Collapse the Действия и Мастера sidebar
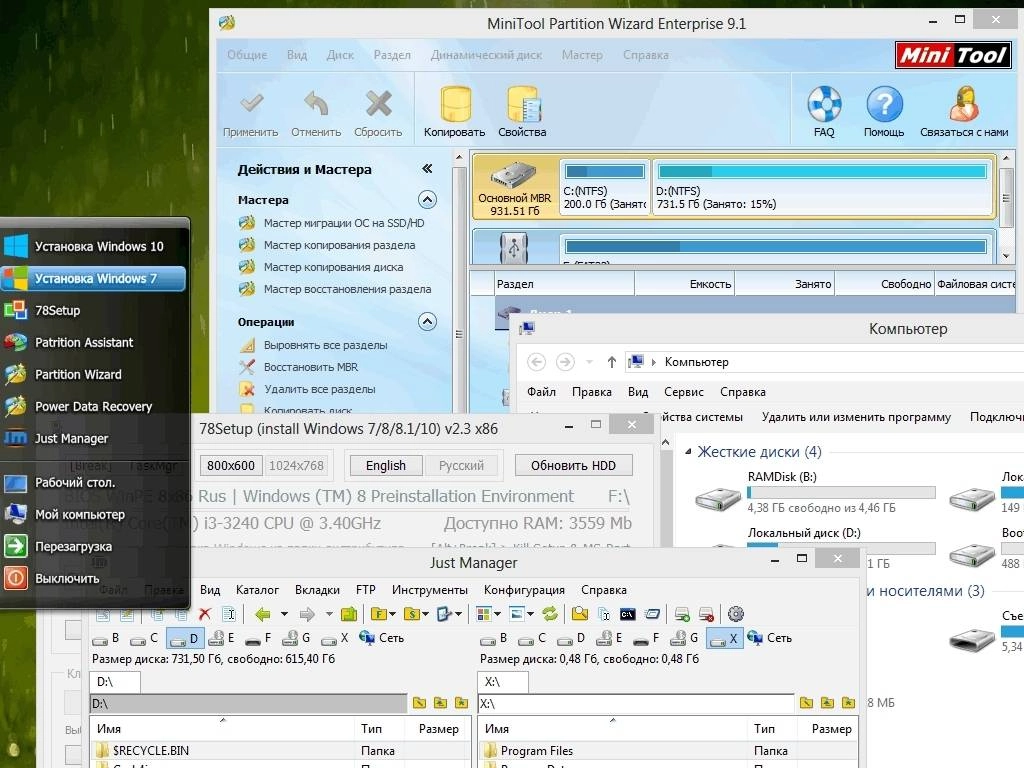 tap(427, 169)
